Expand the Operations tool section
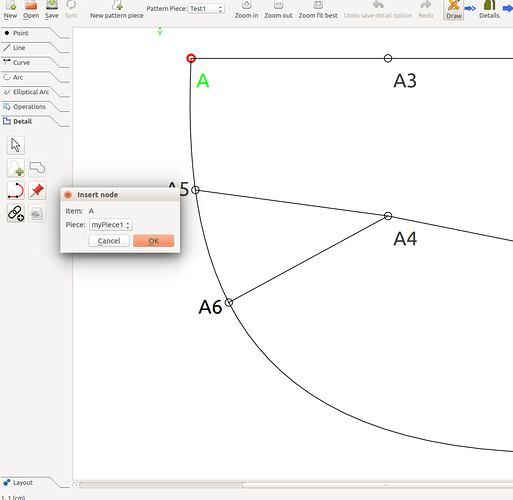The height and width of the screenshot is (500, 513). (x=29, y=107)
